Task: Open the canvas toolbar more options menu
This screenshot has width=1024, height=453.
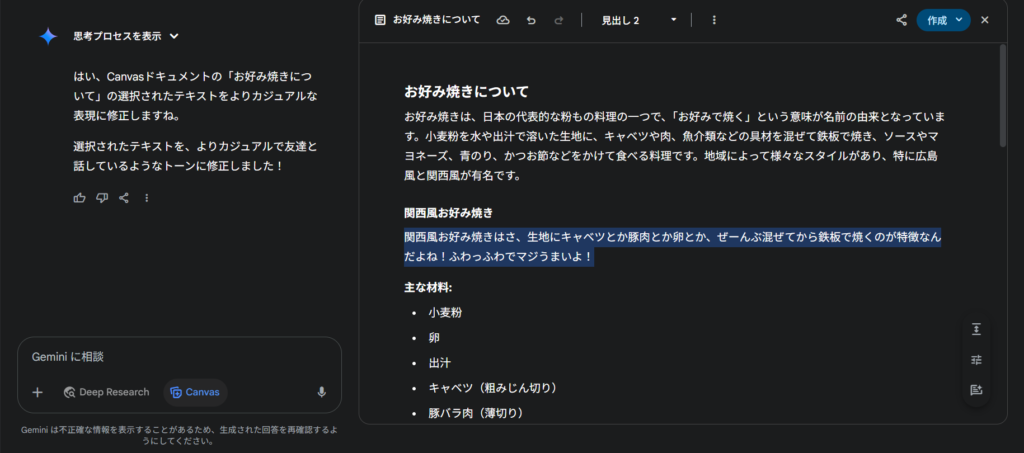Action: click(714, 20)
